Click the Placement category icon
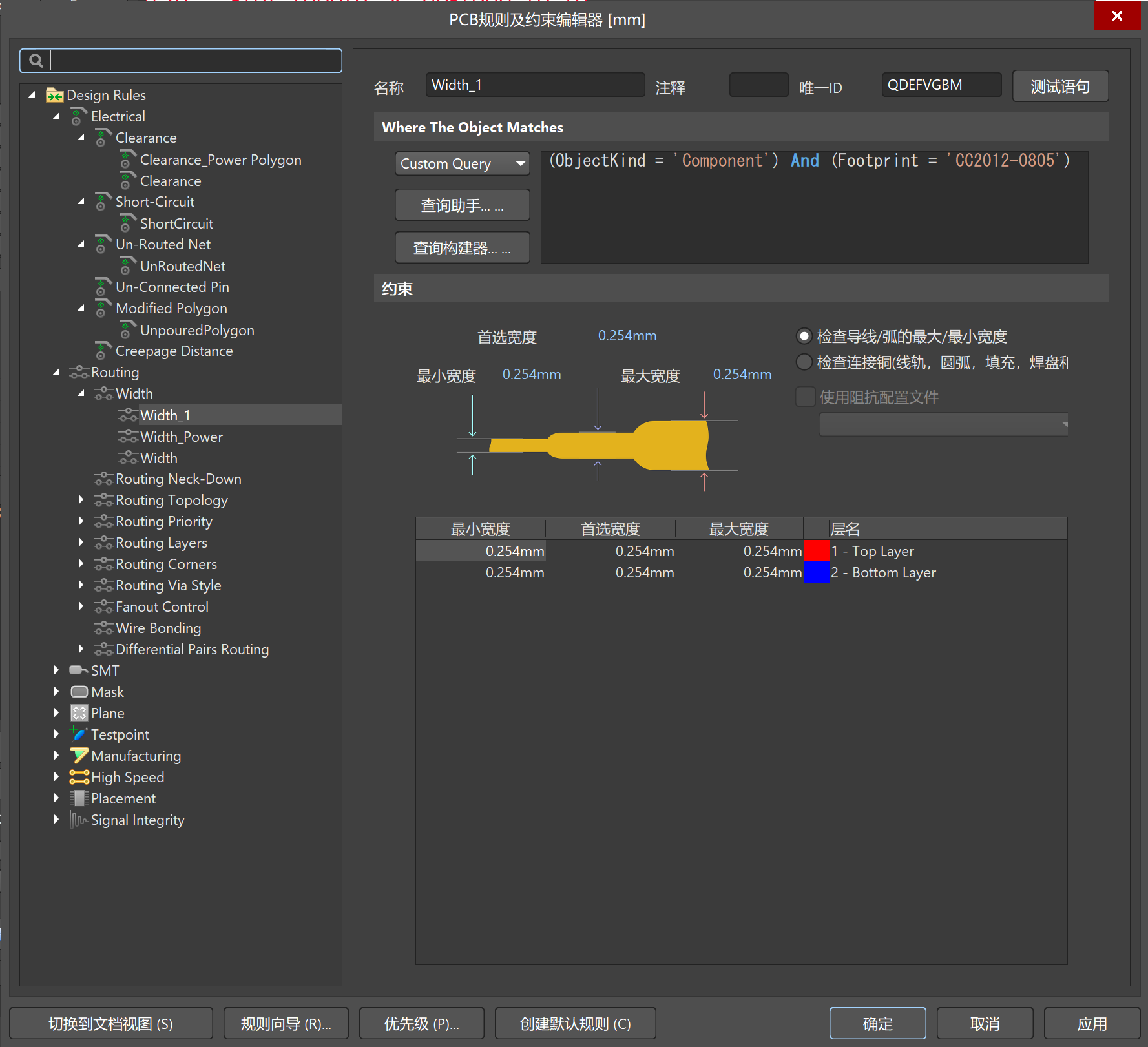Image resolution: width=1148 pixels, height=1047 pixels. (x=79, y=798)
